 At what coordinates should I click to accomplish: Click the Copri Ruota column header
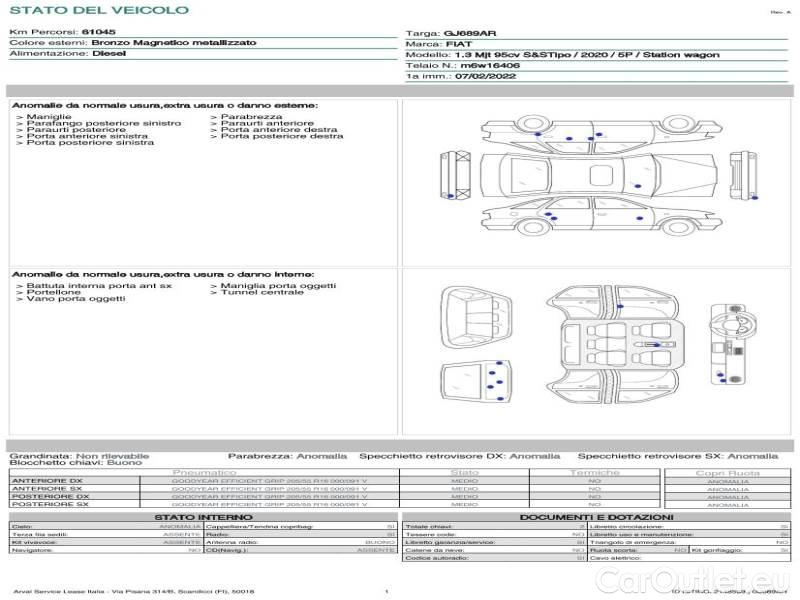pyautogui.click(x=727, y=473)
